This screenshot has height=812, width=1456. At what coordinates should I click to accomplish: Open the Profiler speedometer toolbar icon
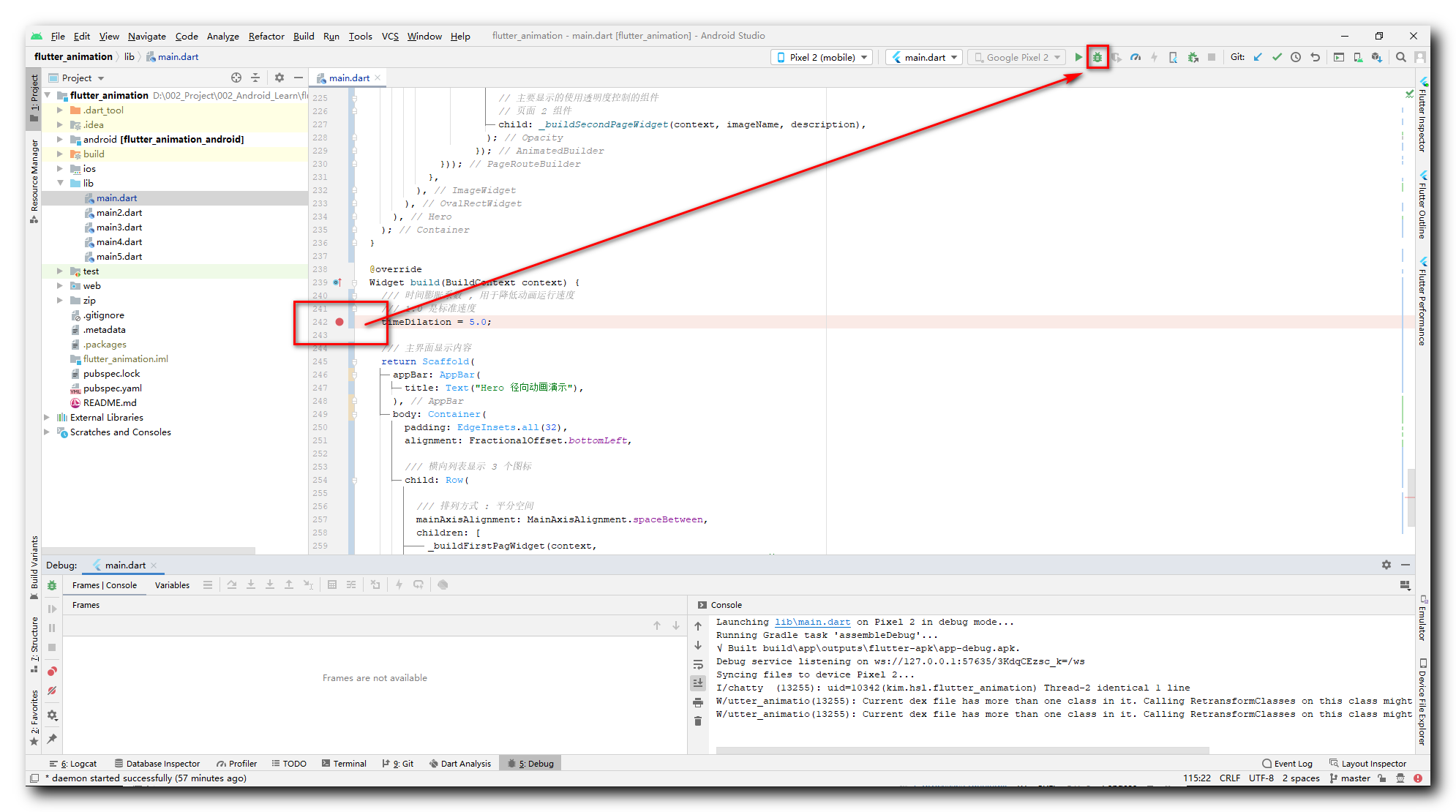click(1135, 57)
